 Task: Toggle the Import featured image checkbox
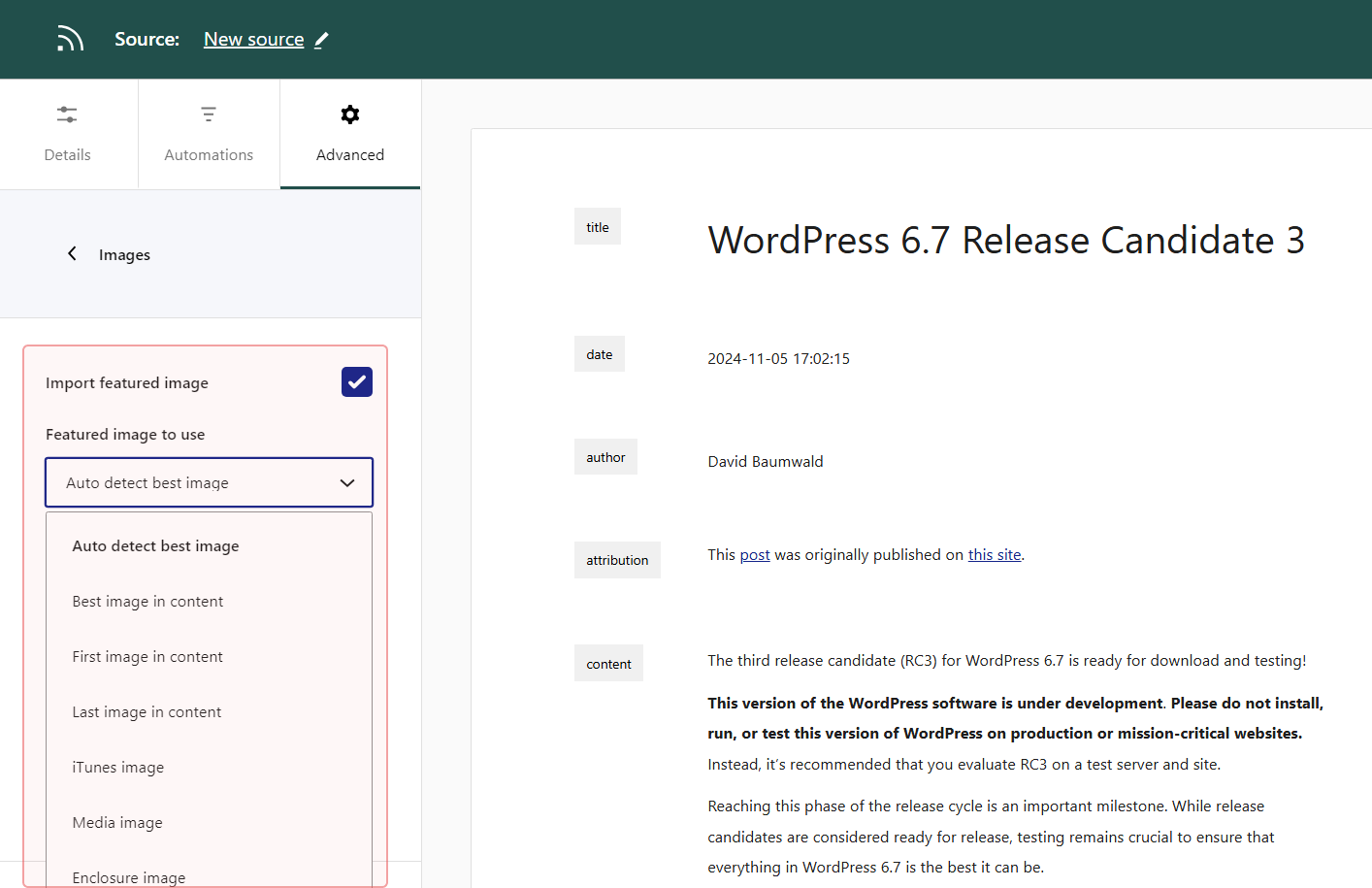click(x=356, y=381)
